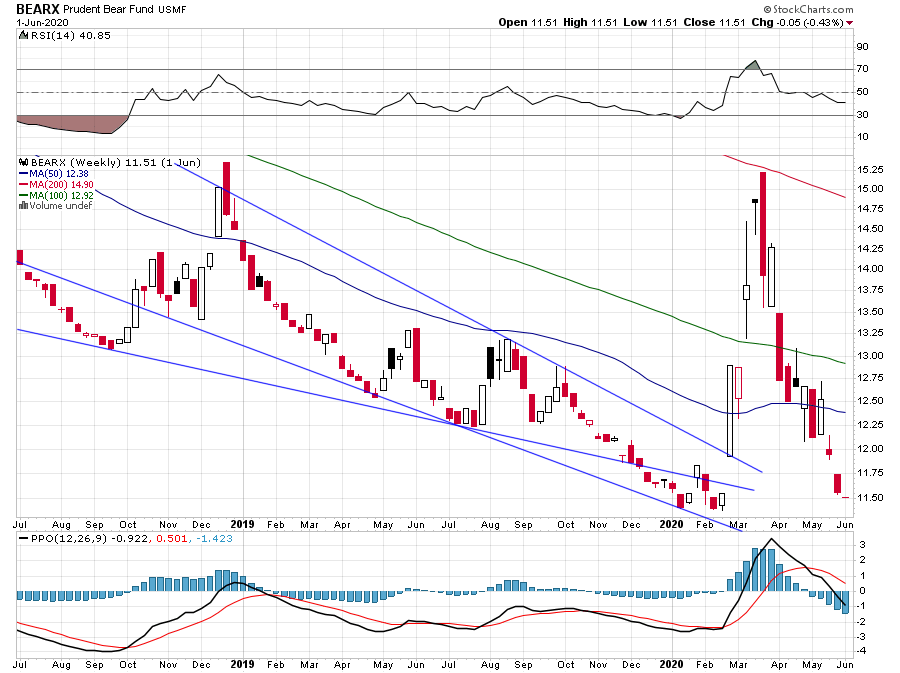
Task: Click the BEARX ticker symbol in the header
Action: click(x=37, y=9)
